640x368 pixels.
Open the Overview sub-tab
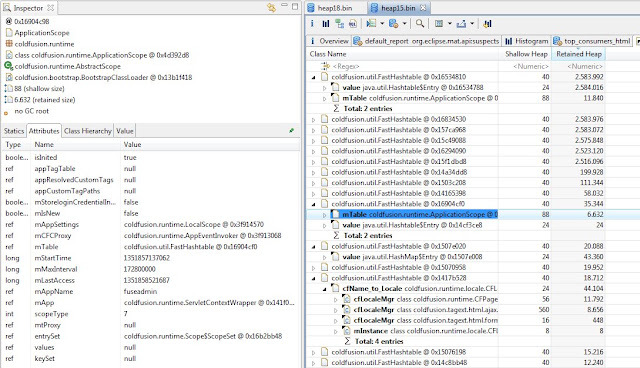pyautogui.click(x=329, y=41)
